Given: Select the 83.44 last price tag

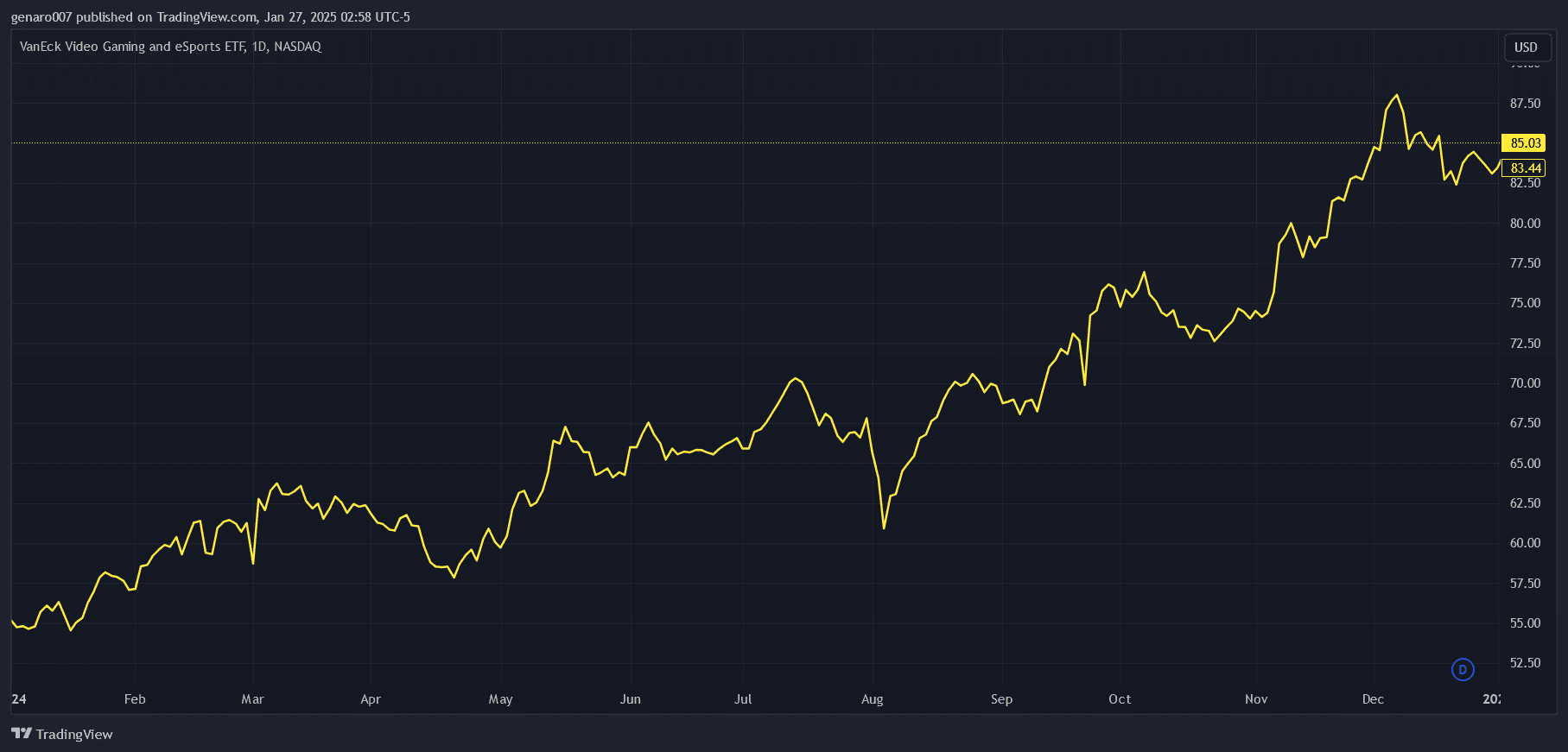Looking at the screenshot, I should point(1525,167).
